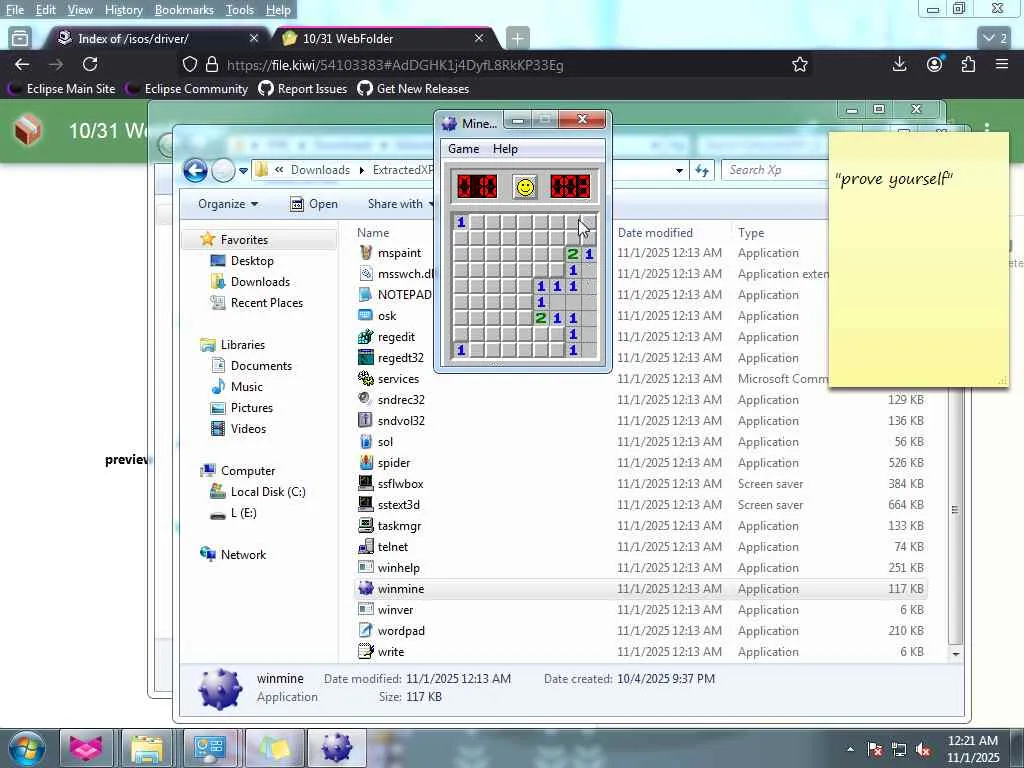1024x768 pixels.
Task: Select the regedit file icon
Action: (366, 336)
